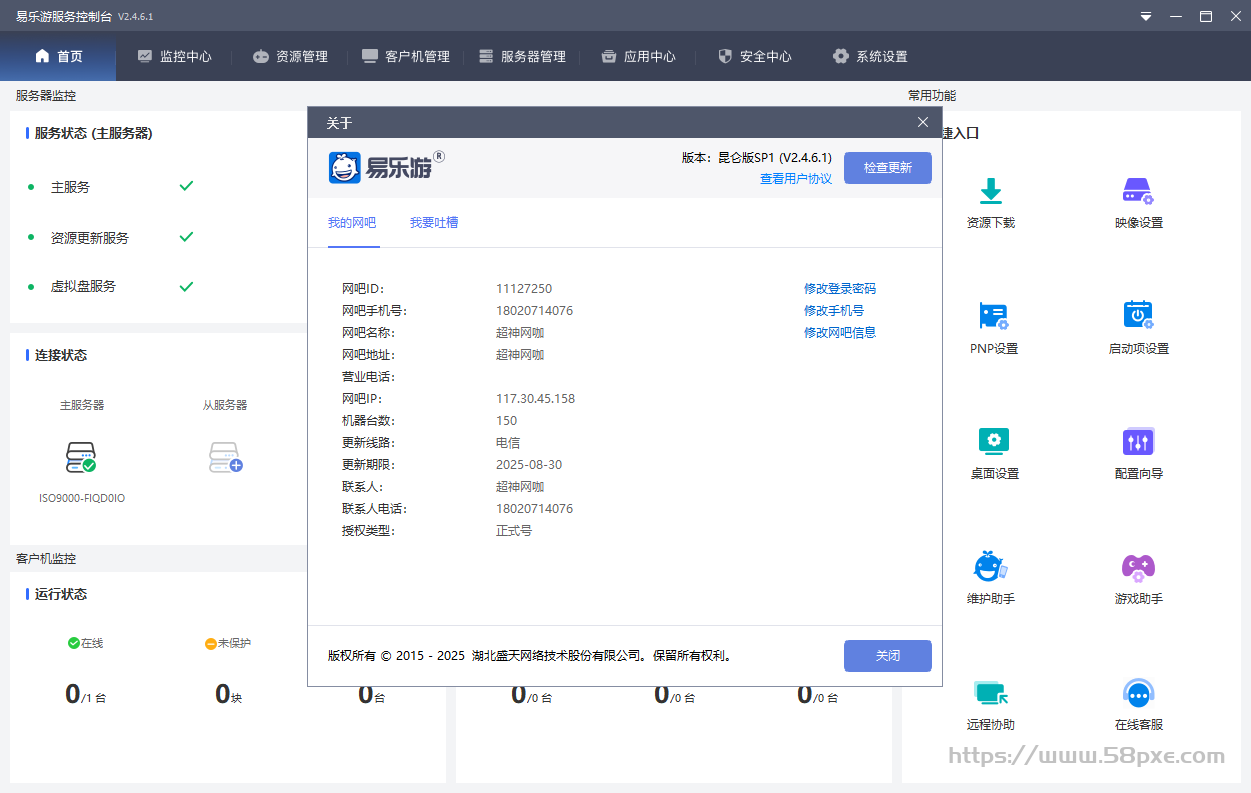Screen dimensions: 1251x793
Task: Open the title bar dropdown menu arrow
Action: point(1146,17)
